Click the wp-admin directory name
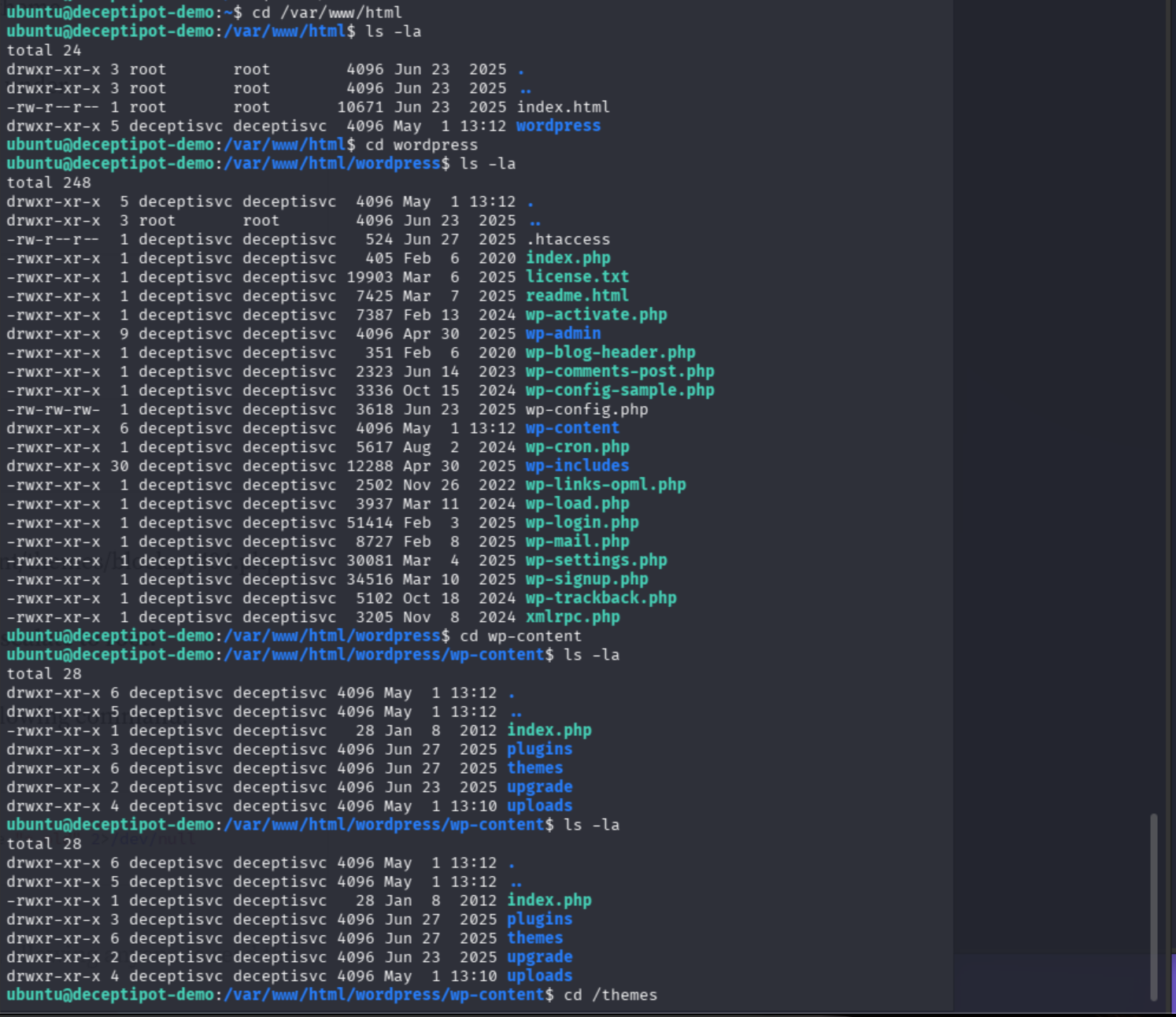Screen dimensions: 1176x1017 pos(563,334)
